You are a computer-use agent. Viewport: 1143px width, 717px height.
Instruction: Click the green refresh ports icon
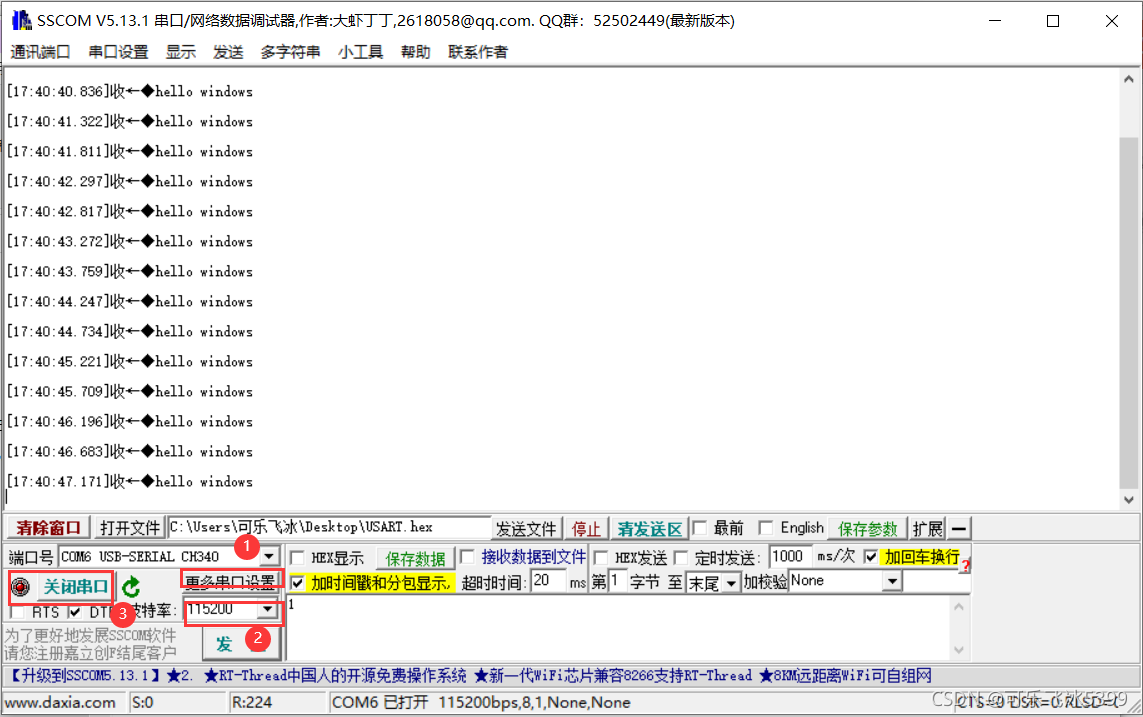coord(131,587)
